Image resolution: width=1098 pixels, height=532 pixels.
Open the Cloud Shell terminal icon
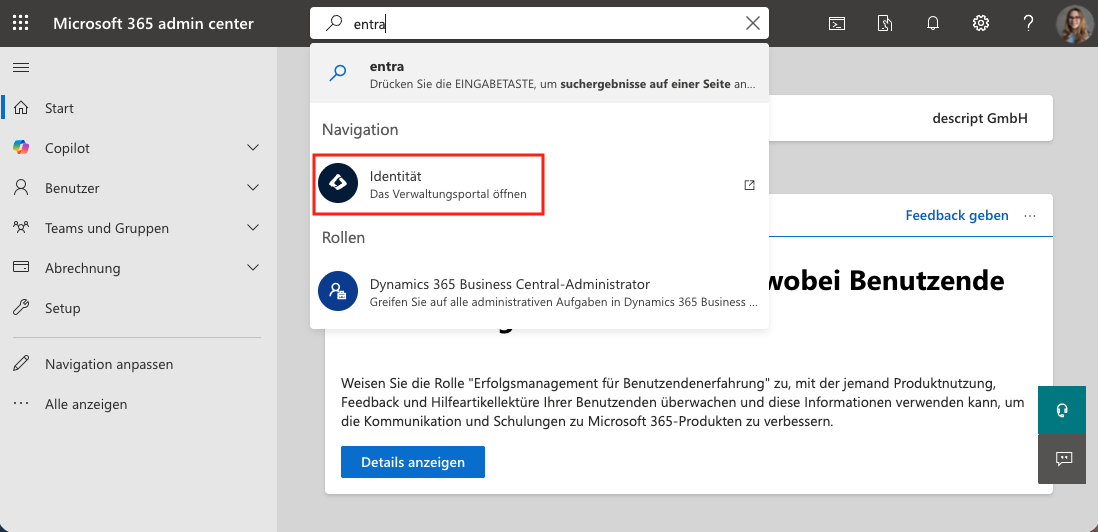[836, 23]
